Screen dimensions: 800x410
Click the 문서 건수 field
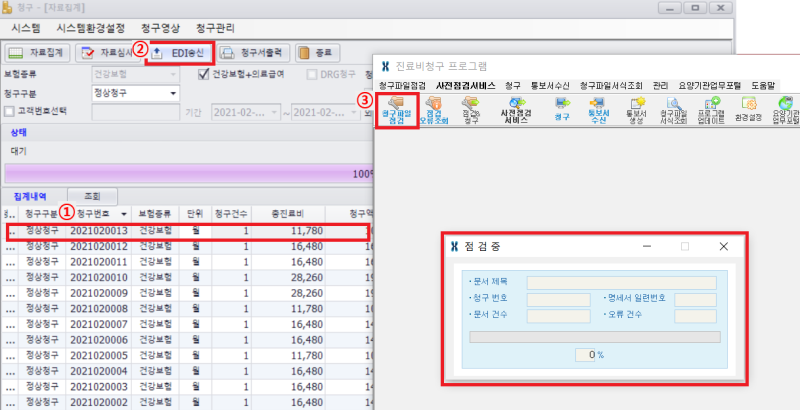click(x=559, y=316)
